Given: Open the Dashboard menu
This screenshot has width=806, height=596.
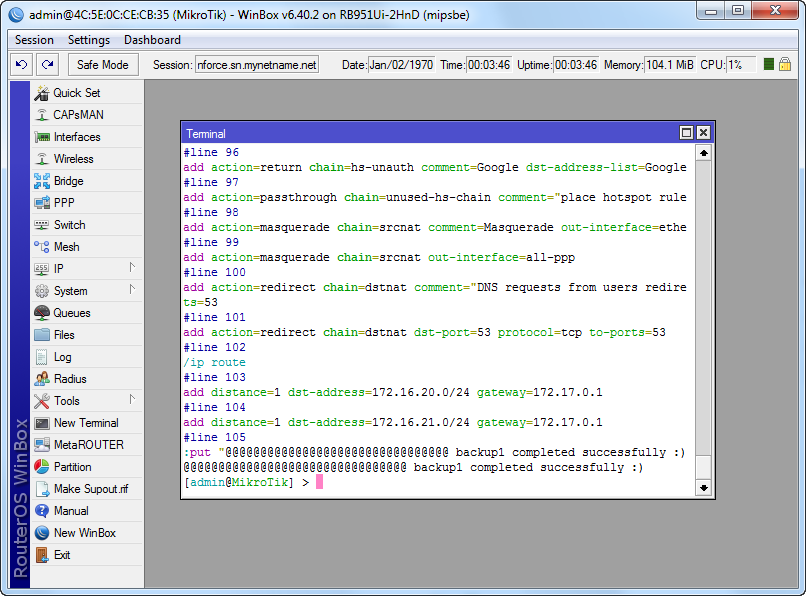Looking at the screenshot, I should point(152,40).
